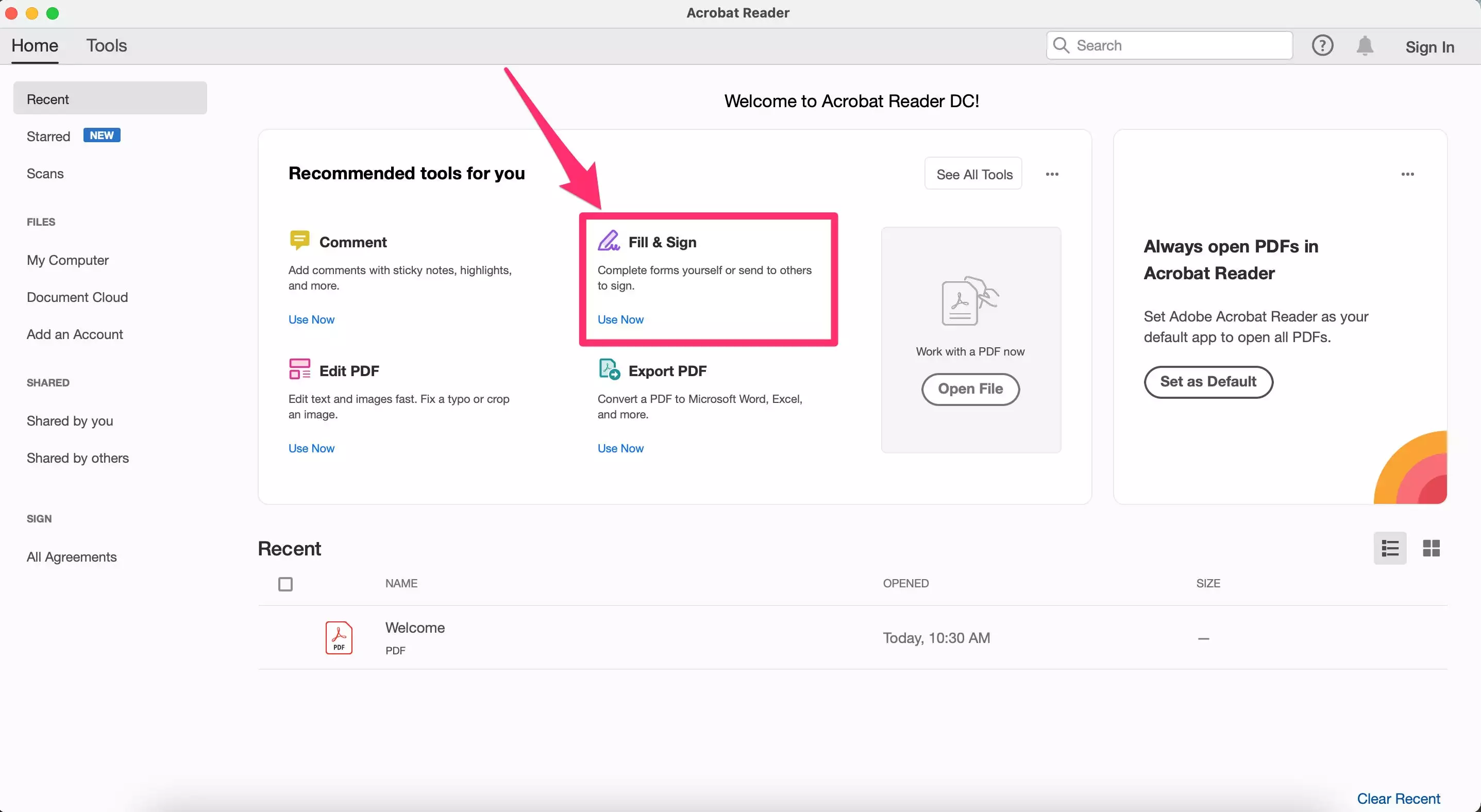Click the Comment tool title

pos(353,242)
